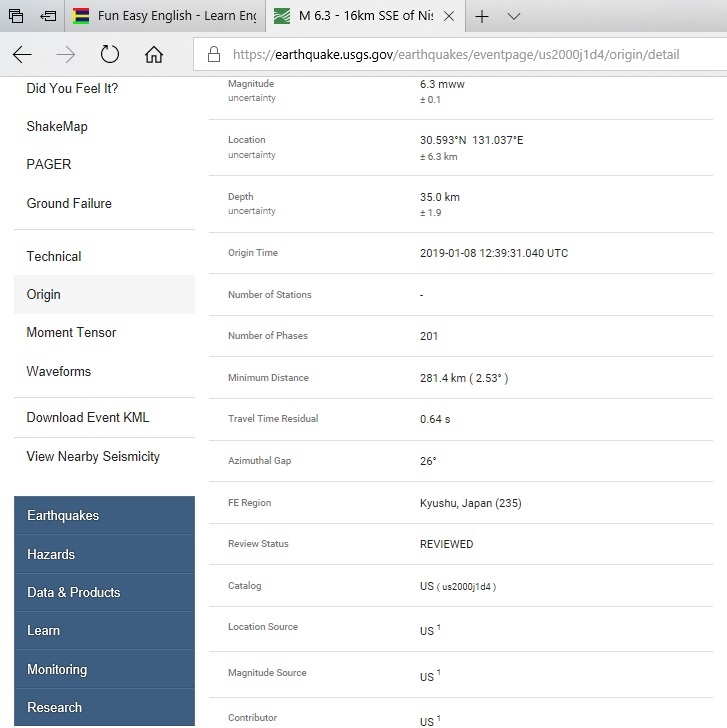This screenshot has height=728, width=727.
Task: Open the Hazards navigation item
Action: (51, 555)
